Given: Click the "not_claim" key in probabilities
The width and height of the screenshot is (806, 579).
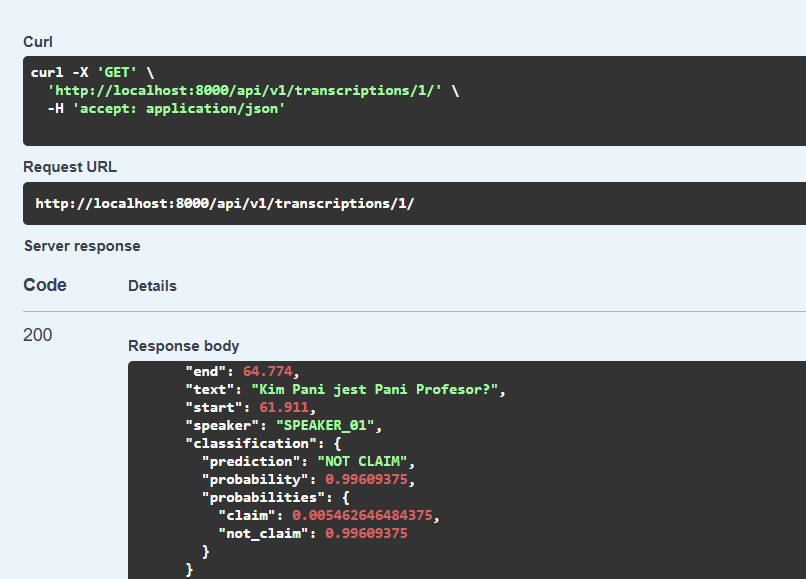Looking at the screenshot, I should (x=267, y=533).
